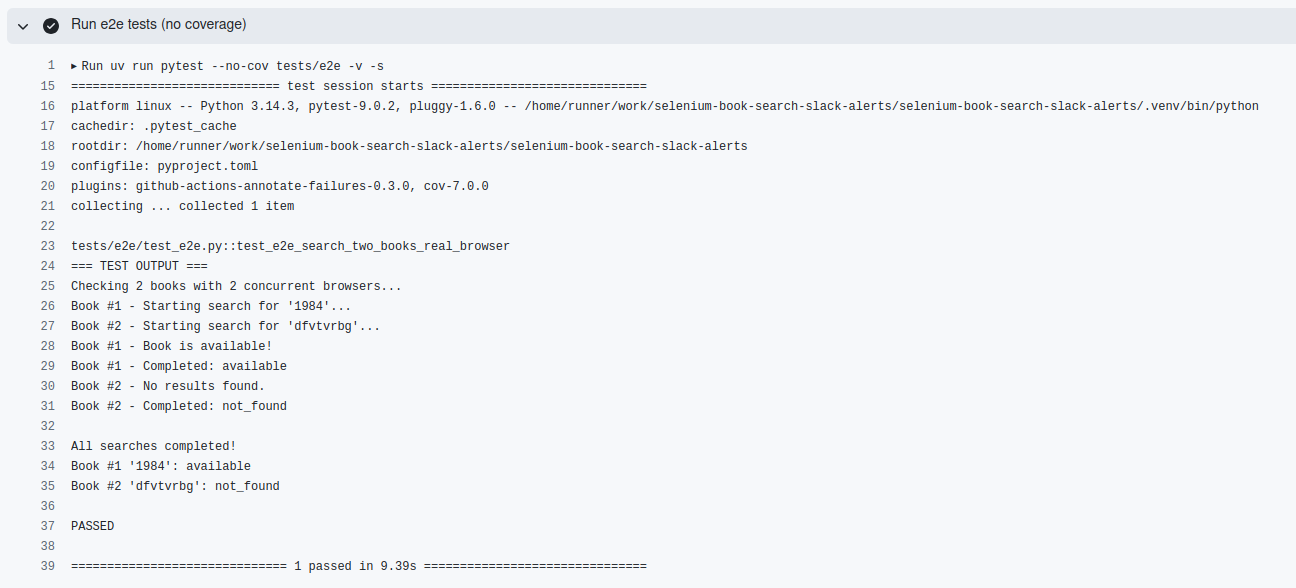Screen dimensions: 1296x588
Task: Click line number 23 beside the test name
Action: click(x=47, y=246)
